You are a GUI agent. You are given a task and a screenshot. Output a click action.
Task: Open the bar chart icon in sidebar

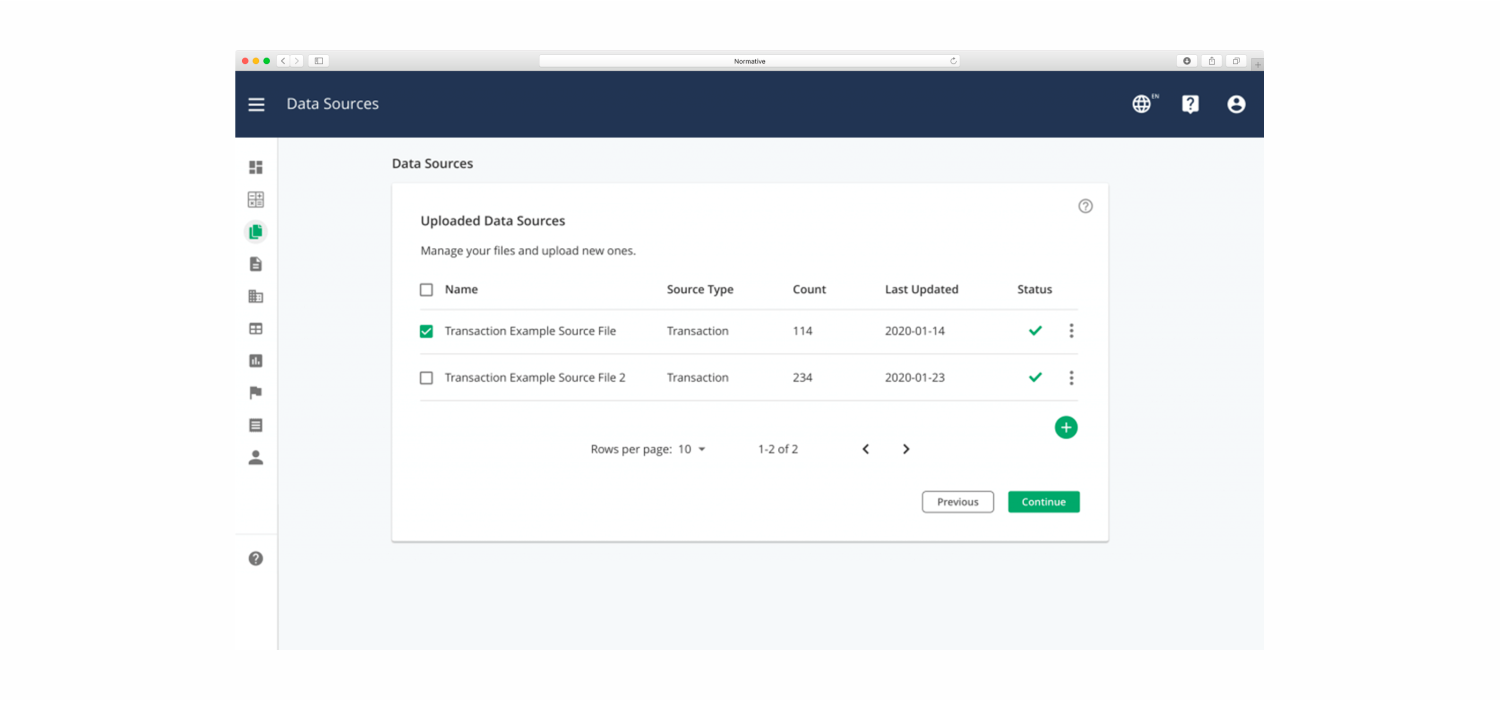tap(256, 361)
